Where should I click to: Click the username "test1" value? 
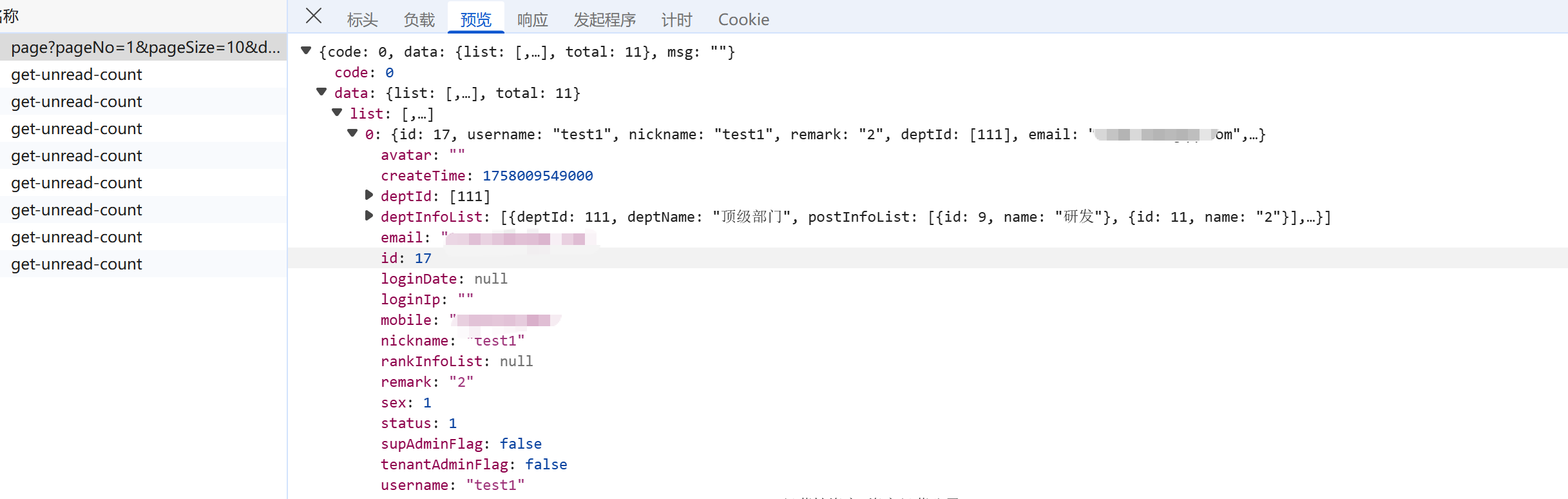[x=495, y=485]
